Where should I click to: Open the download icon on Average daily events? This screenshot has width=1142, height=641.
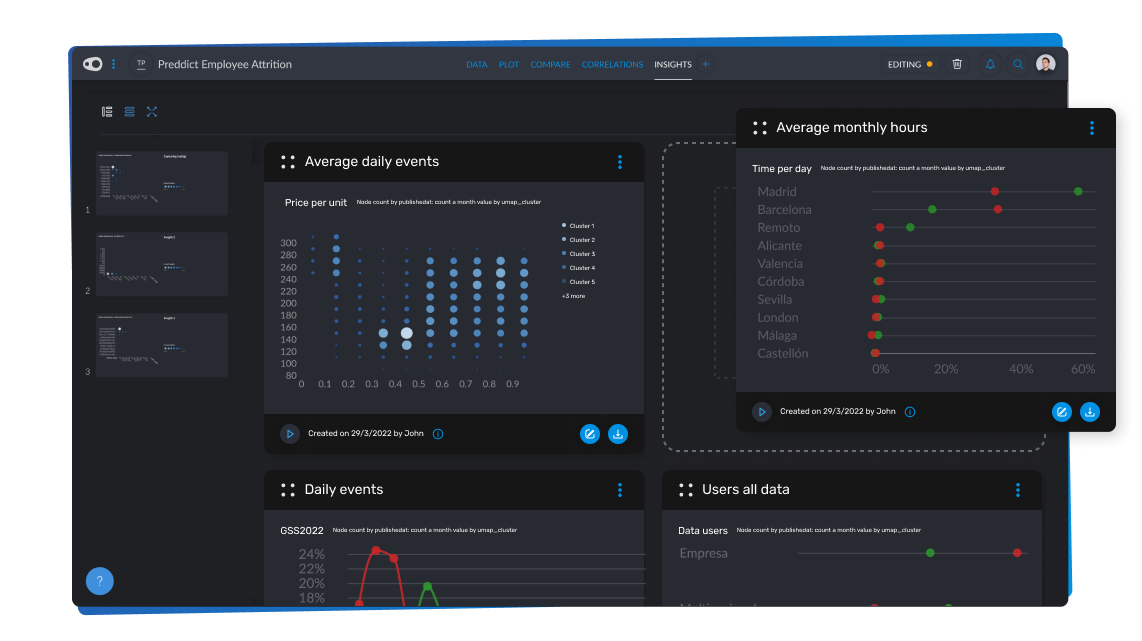click(x=618, y=433)
